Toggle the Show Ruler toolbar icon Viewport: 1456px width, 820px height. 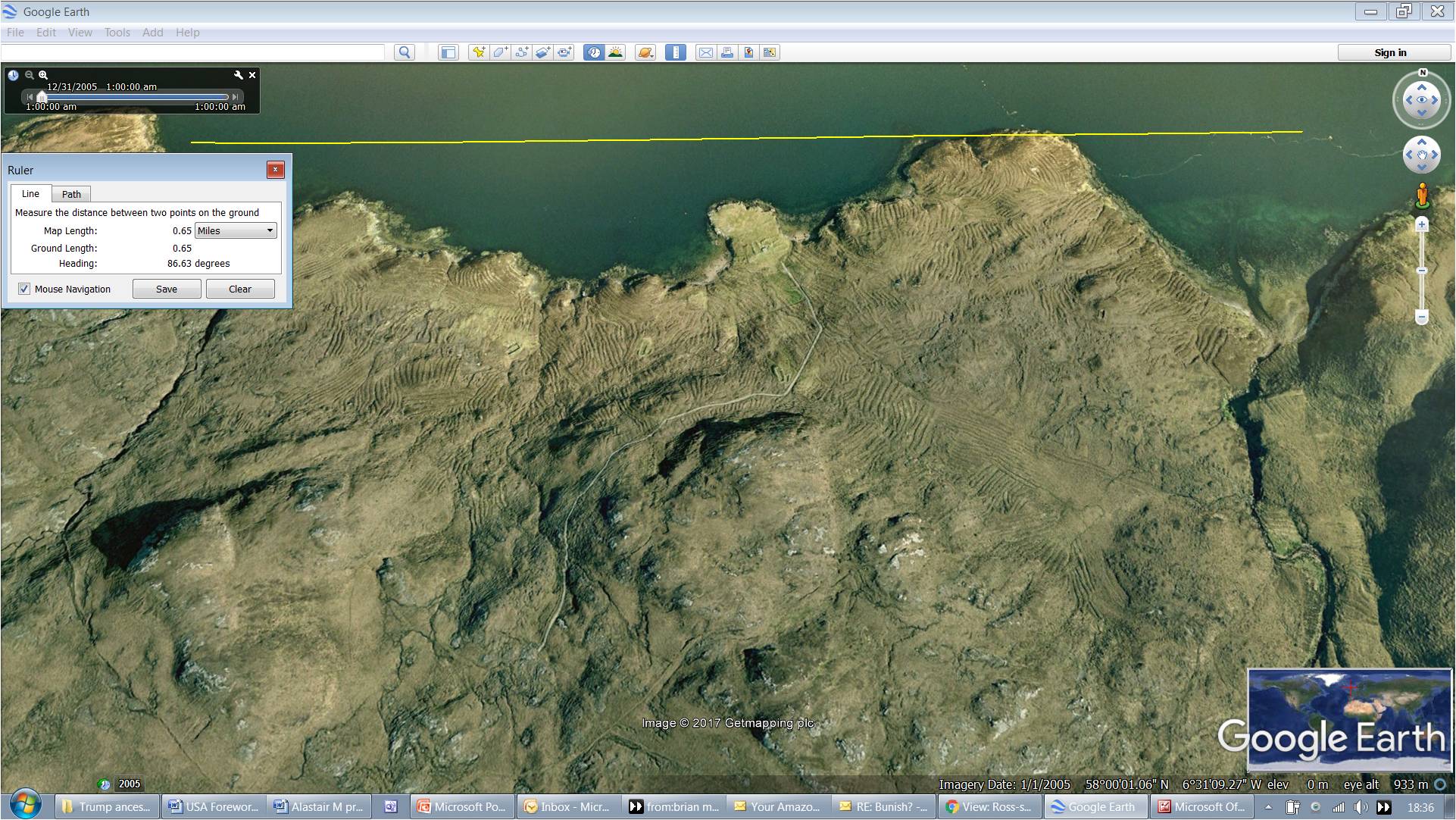coord(675,52)
